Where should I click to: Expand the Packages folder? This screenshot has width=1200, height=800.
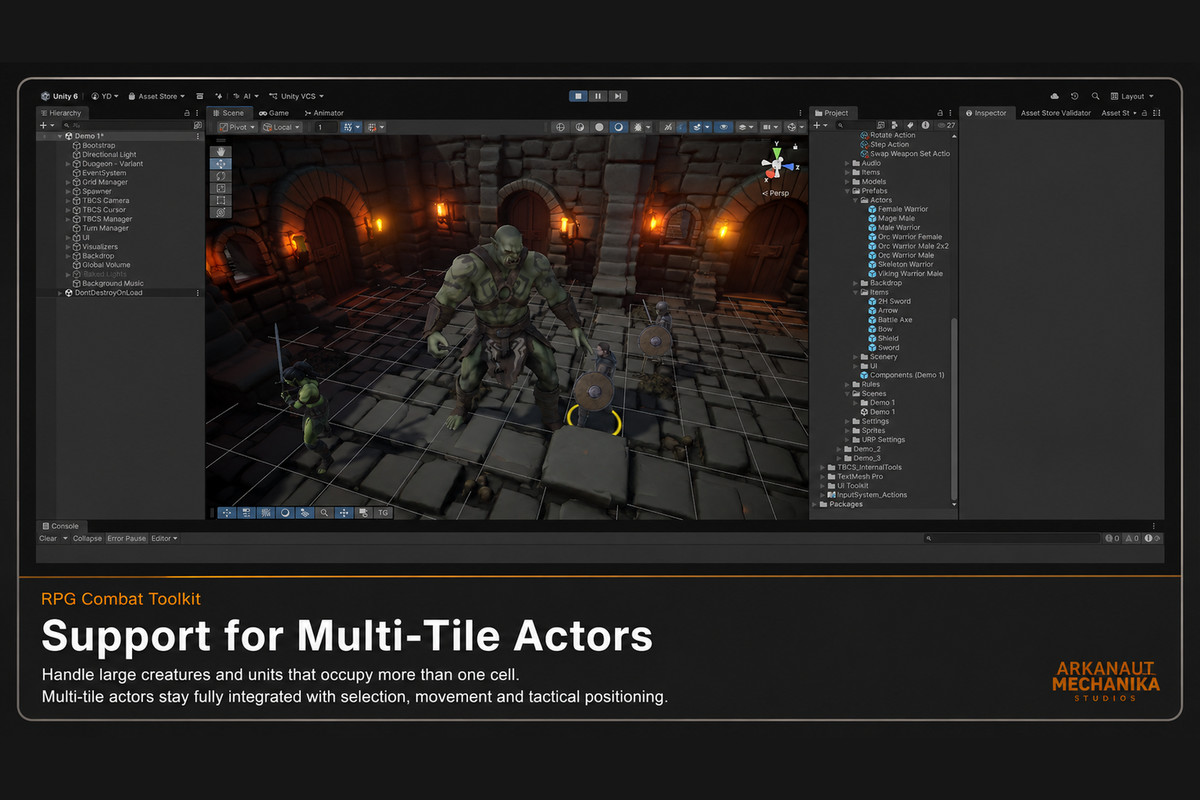click(815, 504)
